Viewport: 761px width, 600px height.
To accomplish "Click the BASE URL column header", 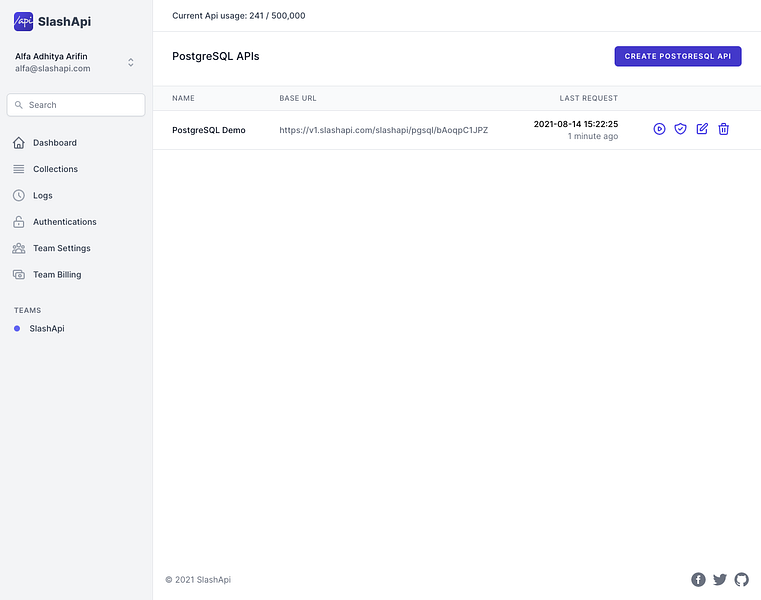I will tap(298, 98).
